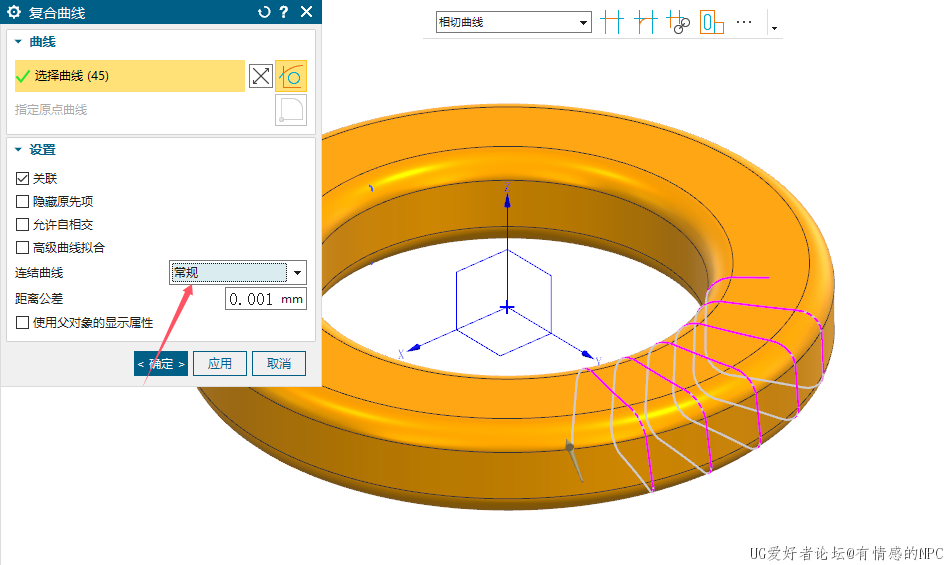Open the 相切曲线 curve rule dropdown
946x565 pixels.
point(513,22)
